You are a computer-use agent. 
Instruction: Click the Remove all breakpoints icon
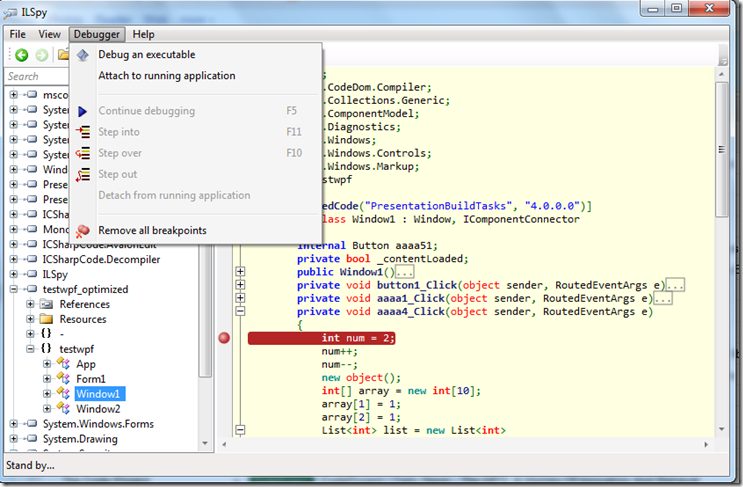pyautogui.click(x=83, y=231)
